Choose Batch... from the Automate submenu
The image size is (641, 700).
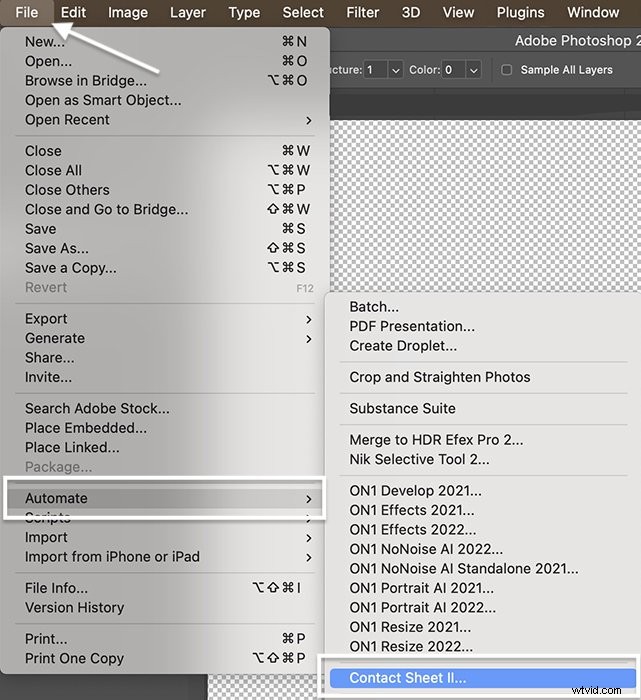(x=374, y=307)
